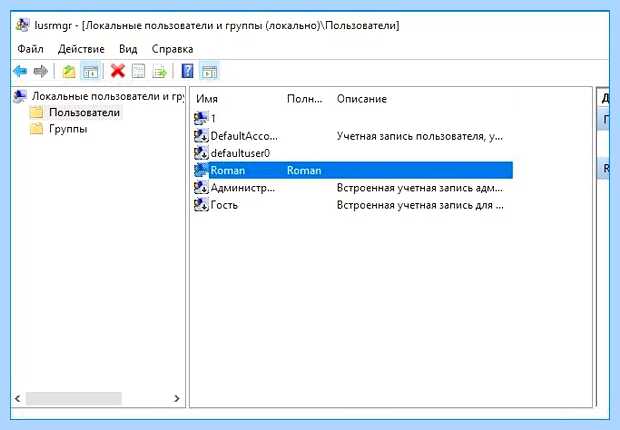
Task: Click the tree pane right scroll arrow
Action: 177,398
